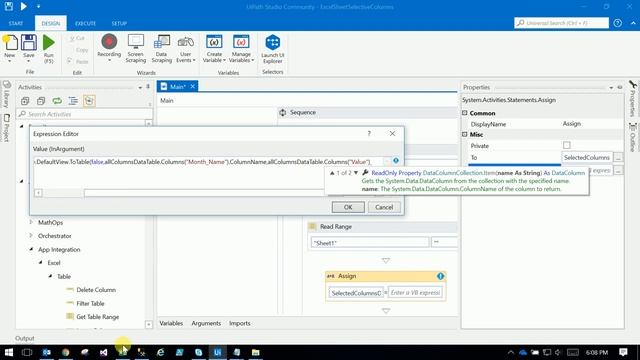
Task: Click the highlighted icon in Activities toolbar
Action: [89, 101]
